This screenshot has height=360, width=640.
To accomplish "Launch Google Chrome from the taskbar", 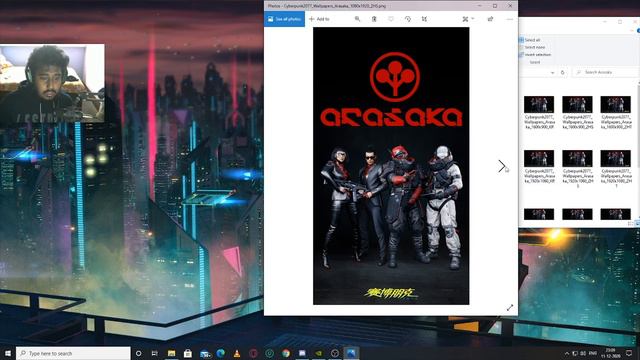I will [x=286, y=353].
